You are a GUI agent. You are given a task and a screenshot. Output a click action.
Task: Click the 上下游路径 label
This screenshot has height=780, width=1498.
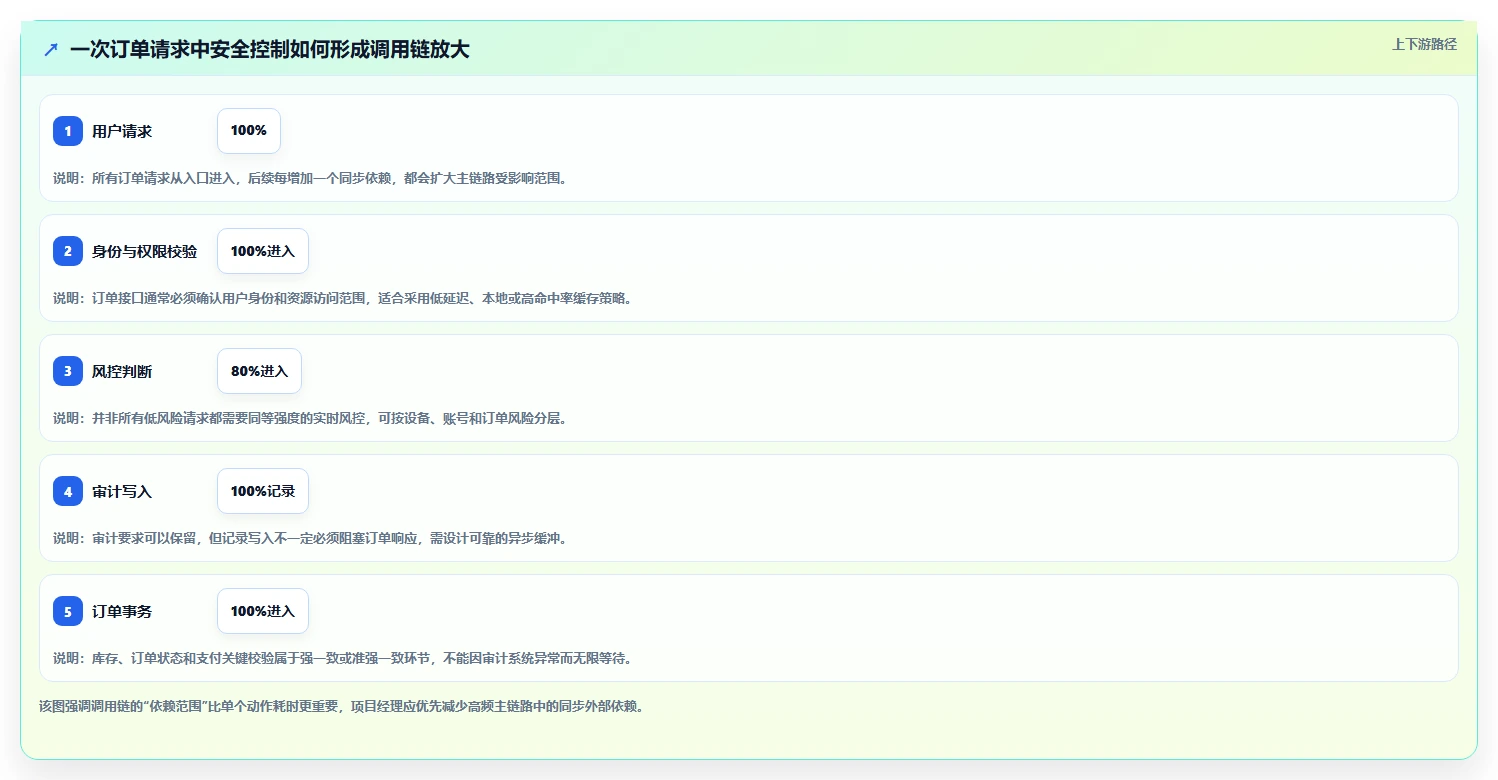(x=1424, y=44)
